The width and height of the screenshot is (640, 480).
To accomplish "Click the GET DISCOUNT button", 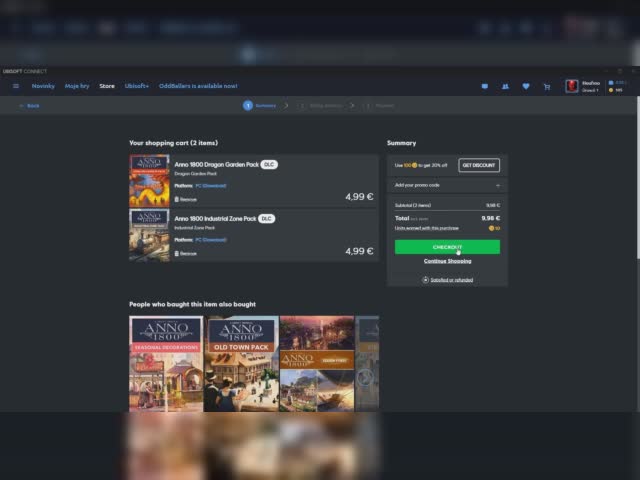I will pyautogui.click(x=479, y=165).
